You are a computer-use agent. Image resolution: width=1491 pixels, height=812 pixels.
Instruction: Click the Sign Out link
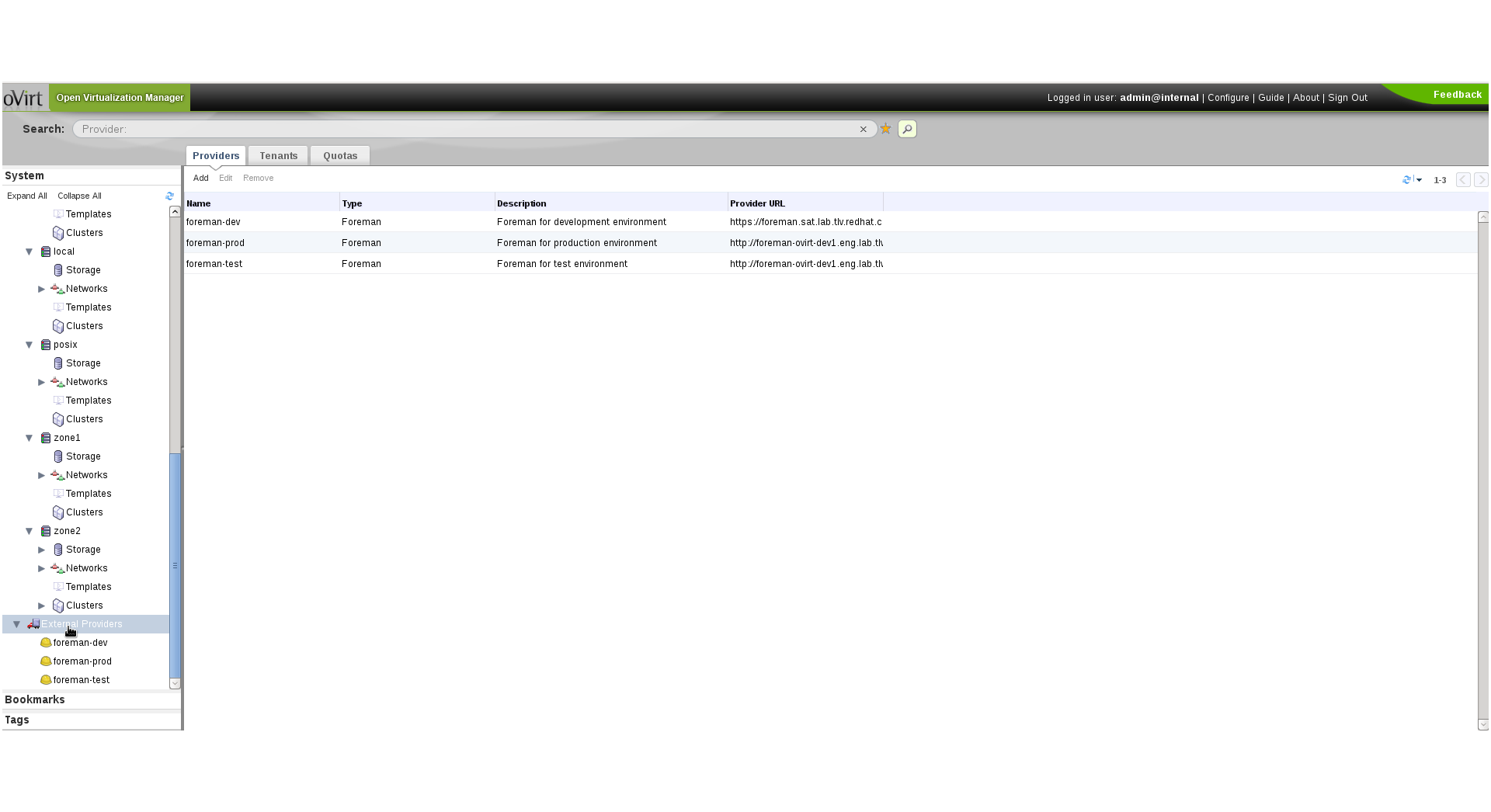pyautogui.click(x=1347, y=98)
